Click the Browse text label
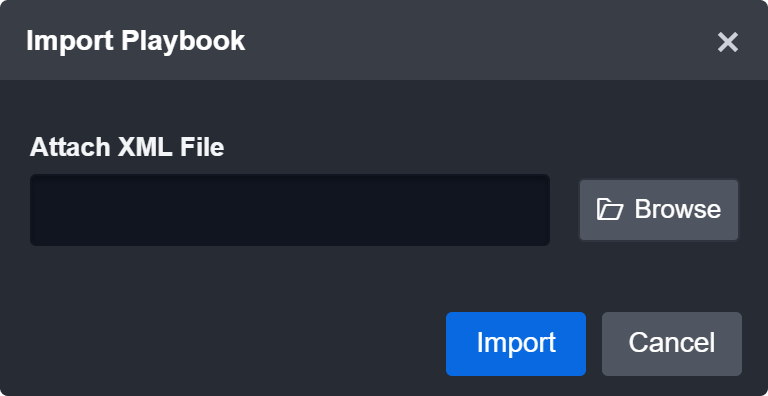Viewport: 768px width, 396px height. pyautogui.click(x=677, y=209)
